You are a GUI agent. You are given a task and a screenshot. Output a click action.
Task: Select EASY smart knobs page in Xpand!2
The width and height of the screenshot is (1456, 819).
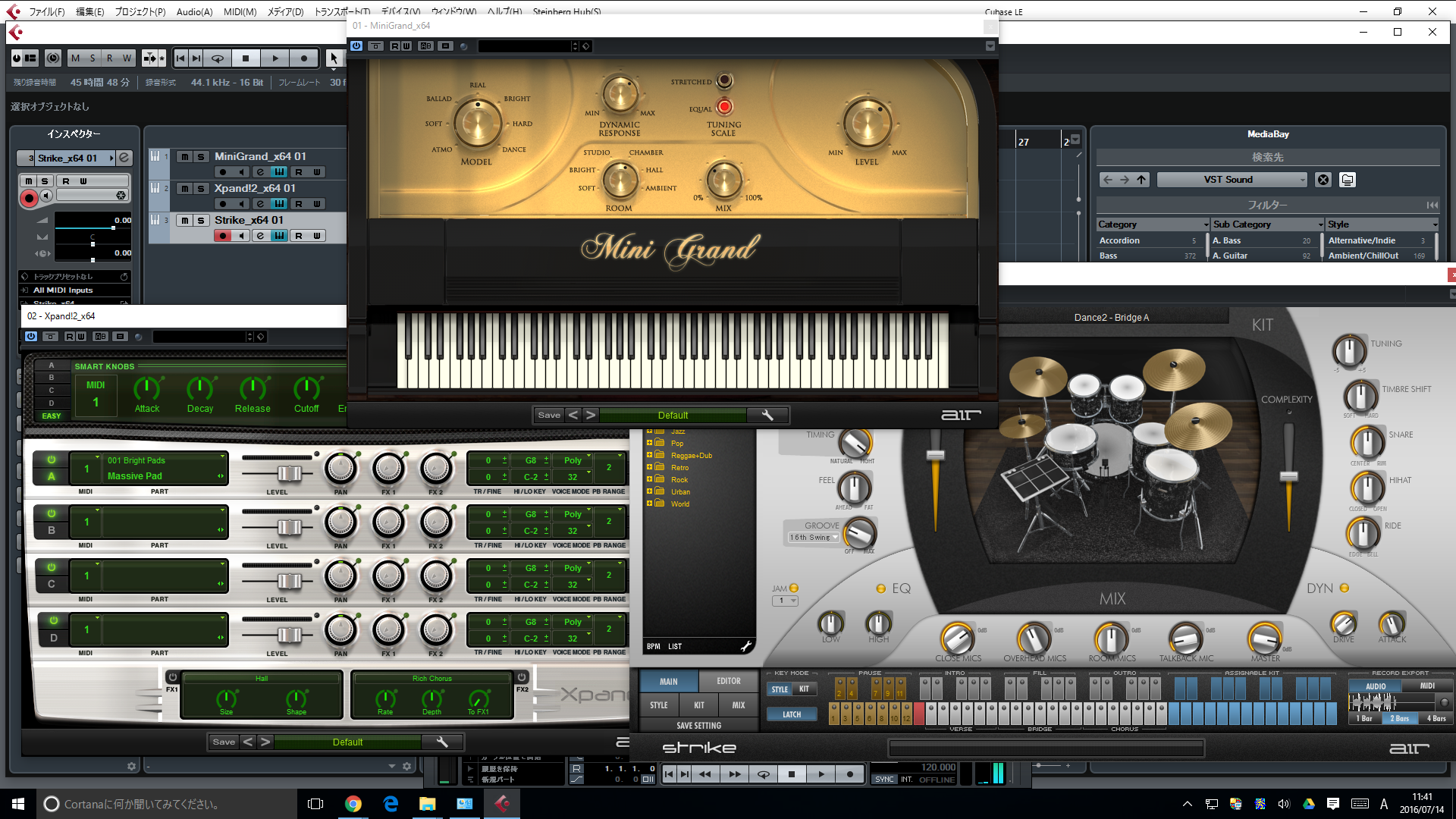pos(52,416)
